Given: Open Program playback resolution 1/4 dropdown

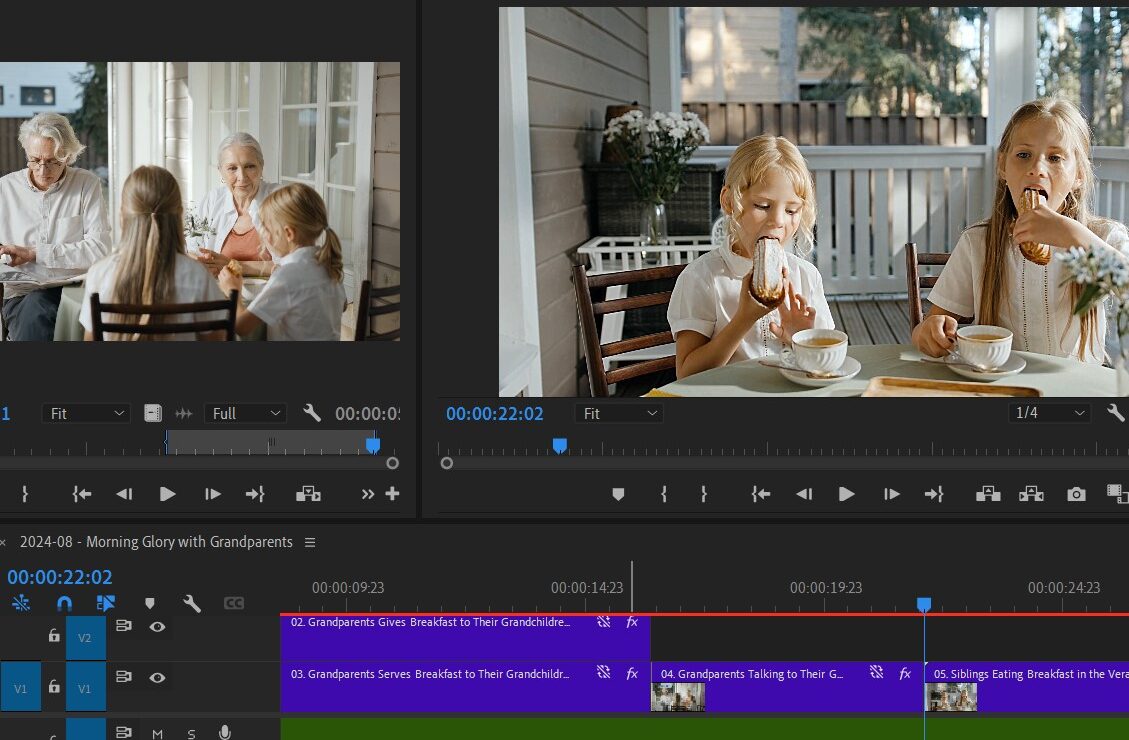Looking at the screenshot, I should pos(1049,412).
